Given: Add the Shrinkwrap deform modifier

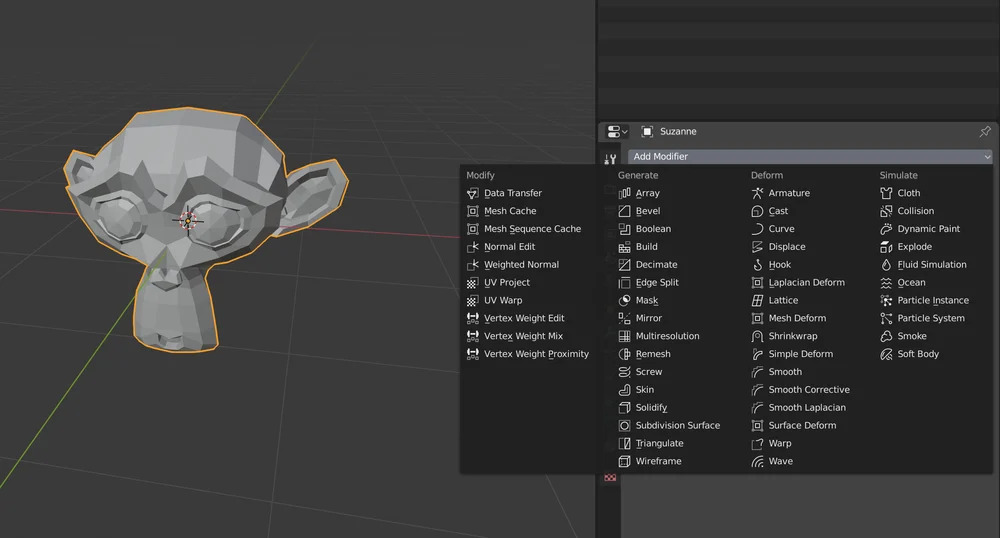Looking at the screenshot, I should (x=792, y=336).
